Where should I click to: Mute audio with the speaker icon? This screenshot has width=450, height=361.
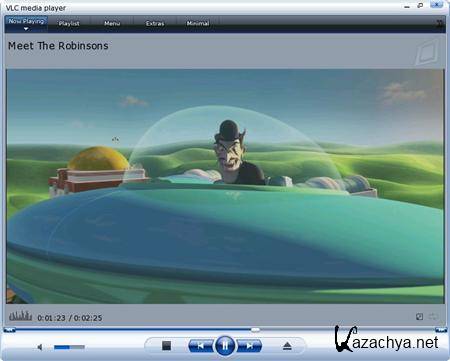pyautogui.click(x=40, y=347)
